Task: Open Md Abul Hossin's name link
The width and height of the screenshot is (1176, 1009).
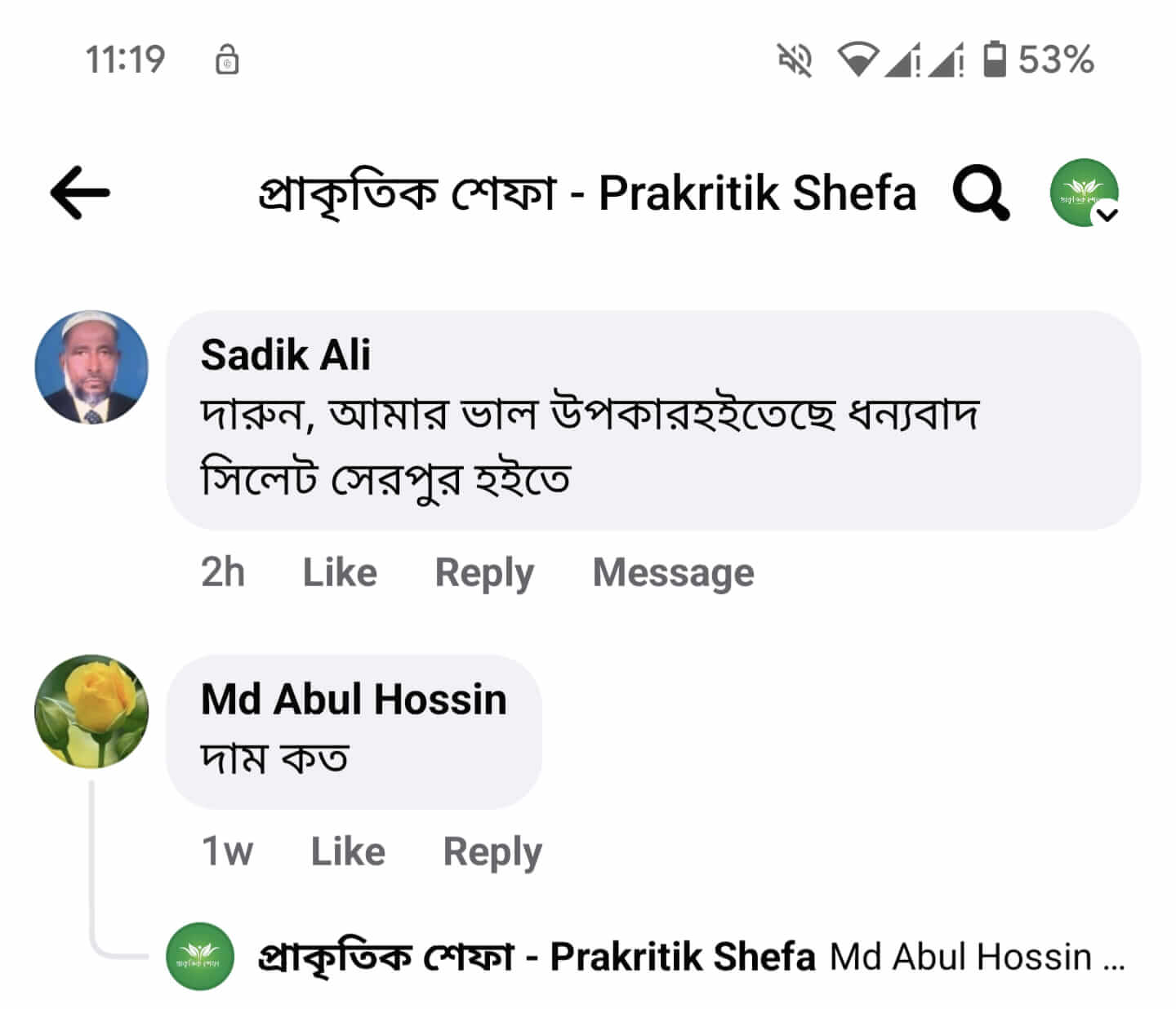Action: click(354, 700)
